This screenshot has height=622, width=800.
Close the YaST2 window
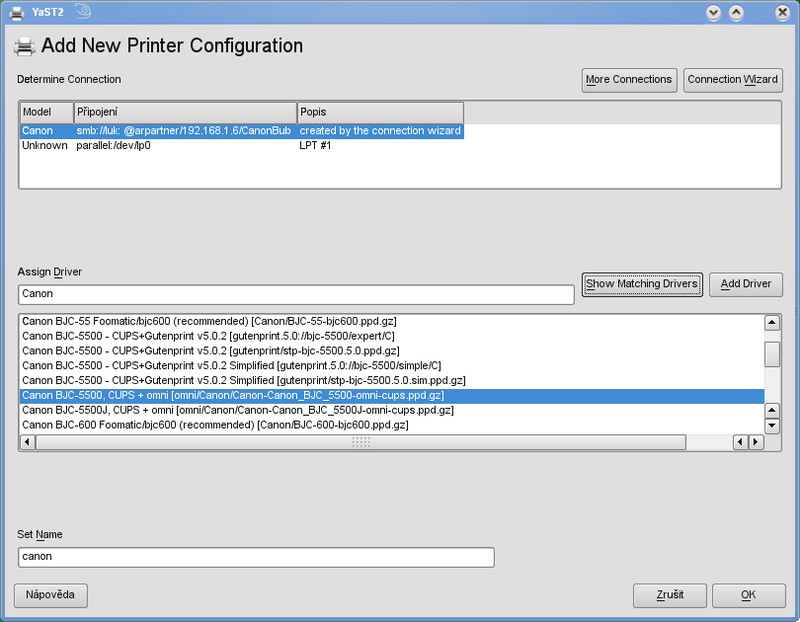coord(782,12)
